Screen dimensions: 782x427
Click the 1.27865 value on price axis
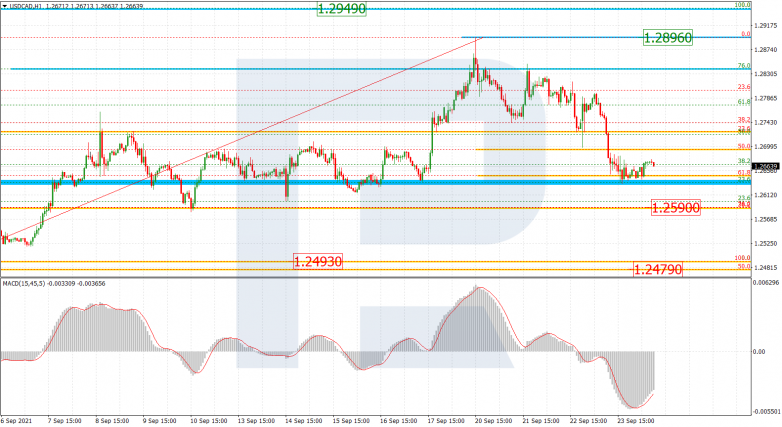point(767,98)
